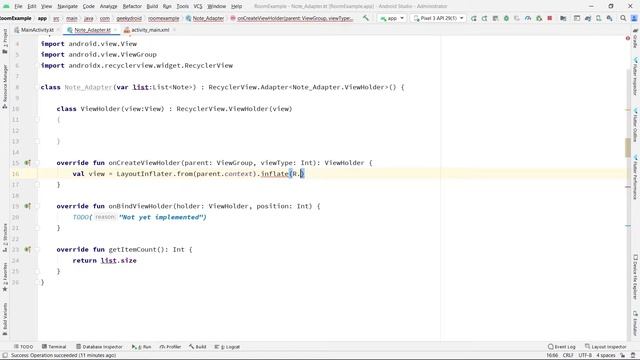Click override gutter icon for onBindViewHolder
Screen dimensions: 640x360
pyautogui.click(x=27, y=206)
